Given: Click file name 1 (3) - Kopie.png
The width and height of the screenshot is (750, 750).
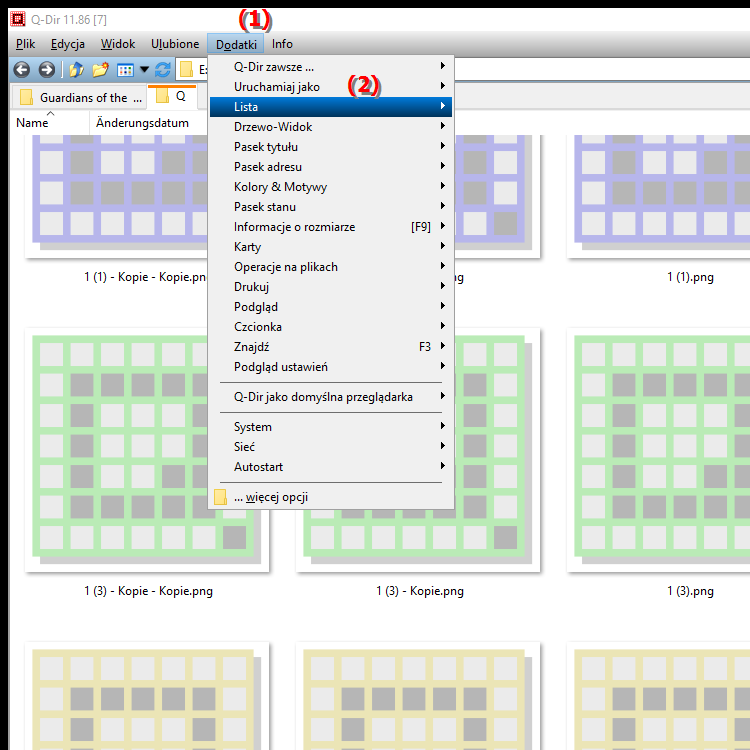Looking at the screenshot, I should point(420,591).
